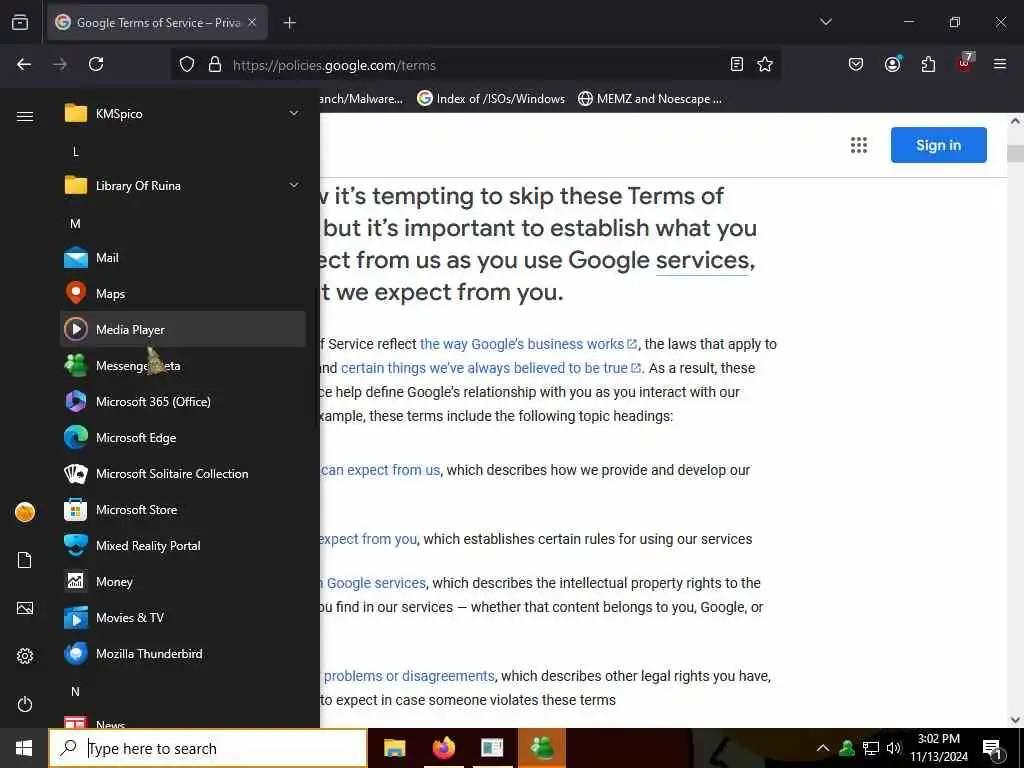Show site security lock info
1024x768 pixels.
pos(215,65)
